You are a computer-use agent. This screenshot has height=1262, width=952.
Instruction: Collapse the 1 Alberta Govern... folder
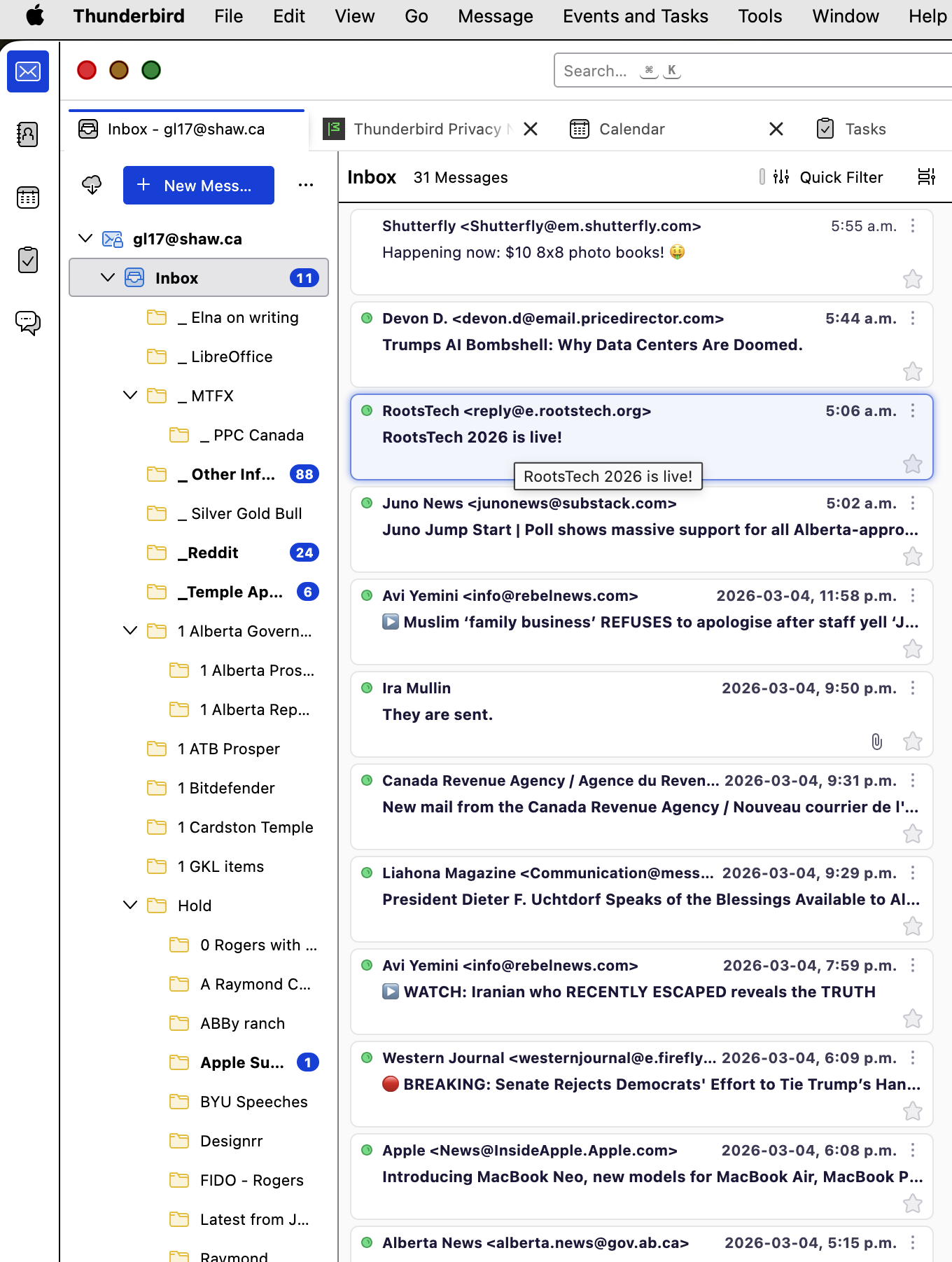pos(130,630)
